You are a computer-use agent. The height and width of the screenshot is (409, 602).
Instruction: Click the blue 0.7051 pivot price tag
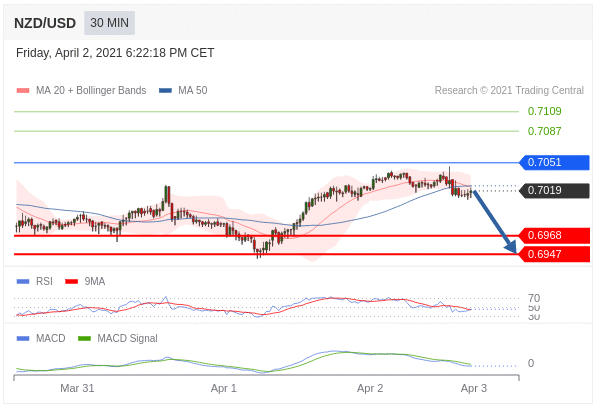click(x=554, y=162)
